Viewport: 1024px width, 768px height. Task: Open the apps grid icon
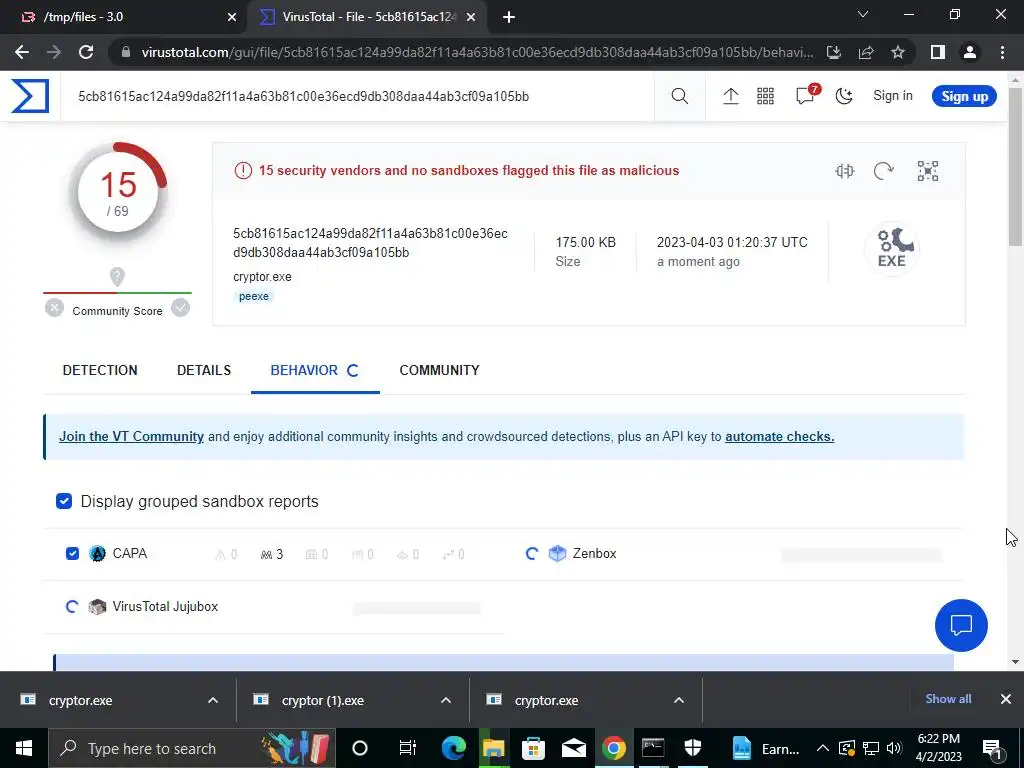point(765,96)
